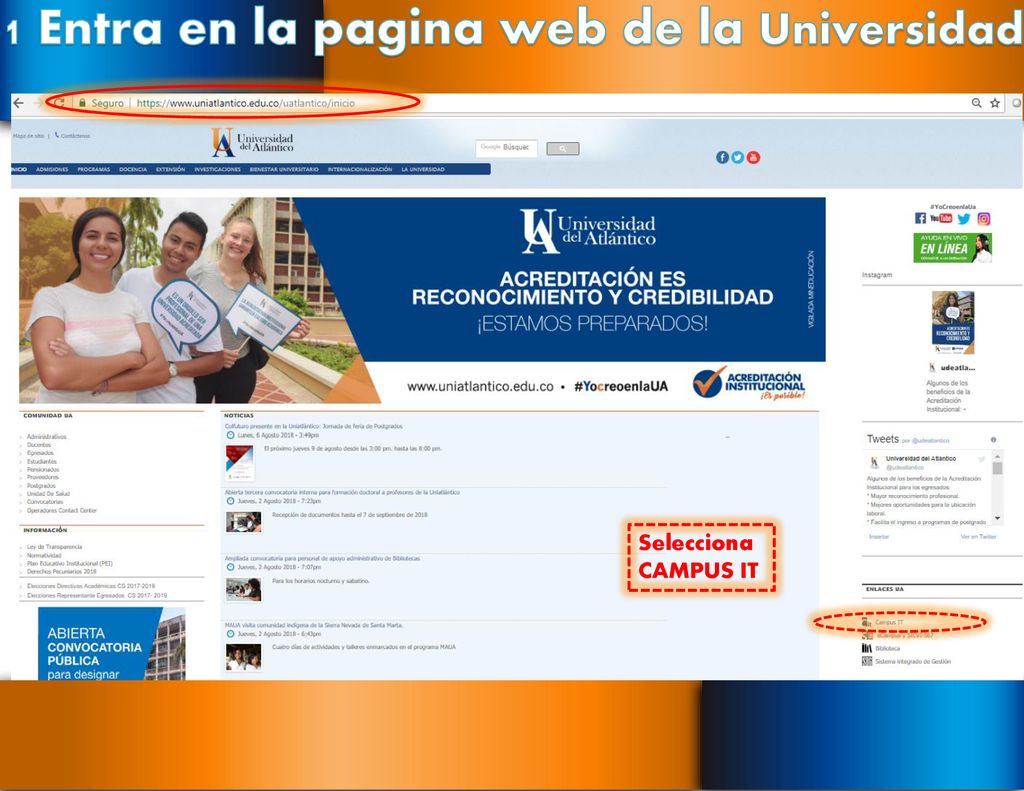Click the Tweets widget info icon
The height and width of the screenshot is (791, 1024).
(x=993, y=440)
